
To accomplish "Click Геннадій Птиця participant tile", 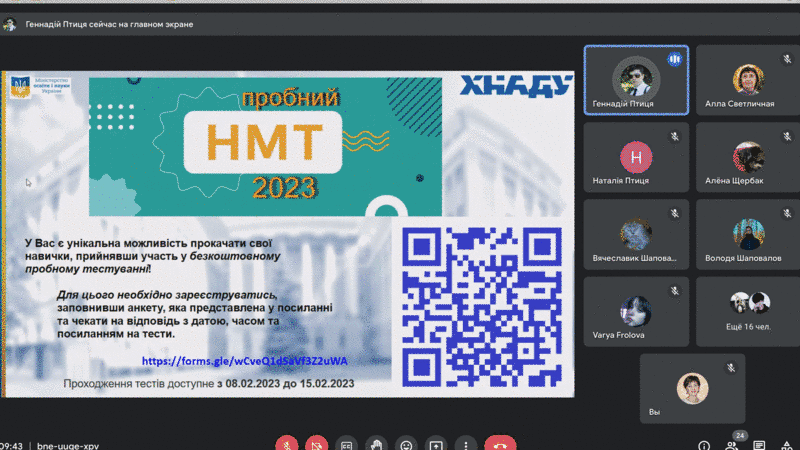I will [x=636, y=80].
